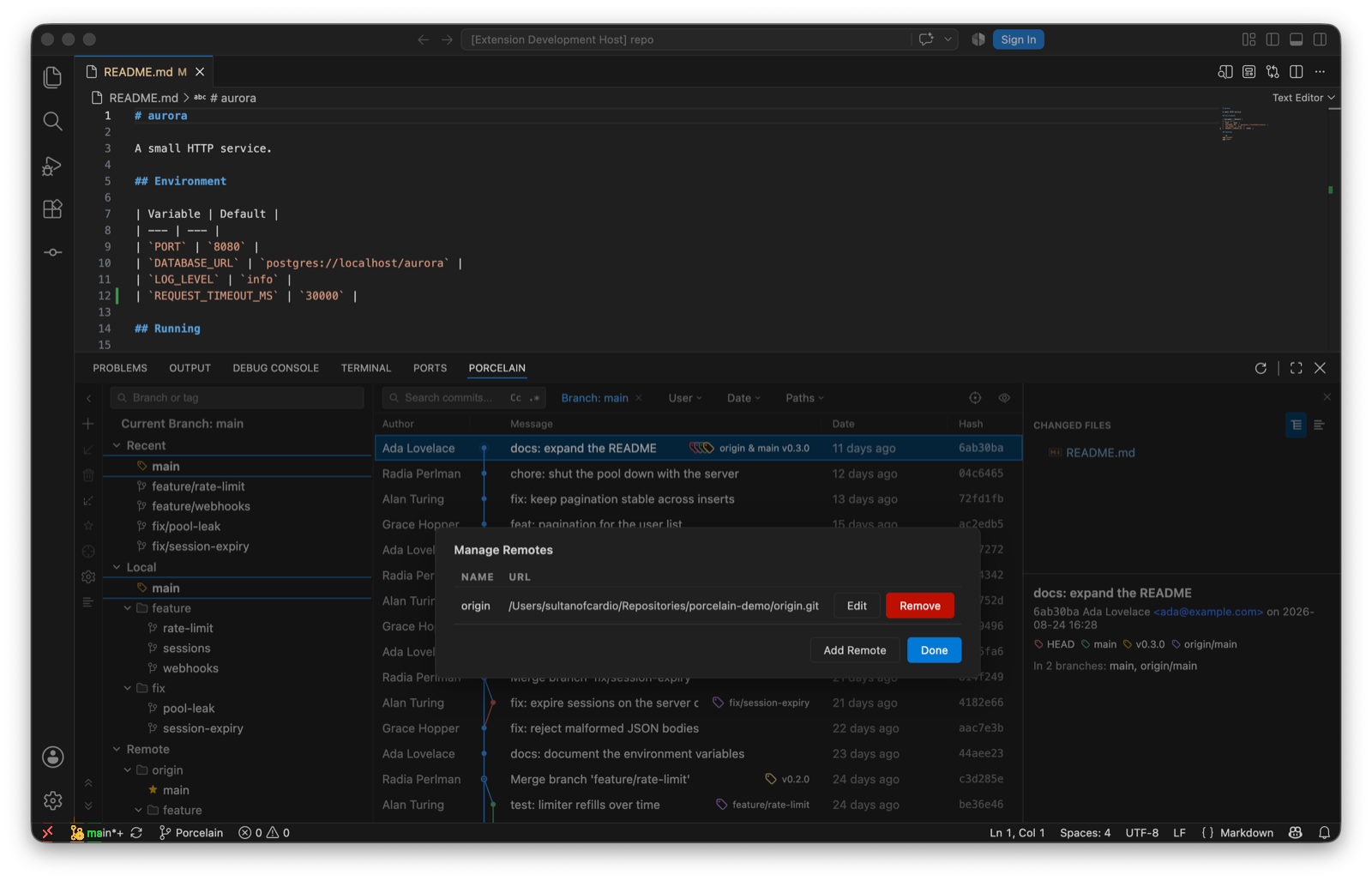Click the notifications bell in the status bar
The height and width of the screenshot is (881, 1372).
tap(1325, 833)
